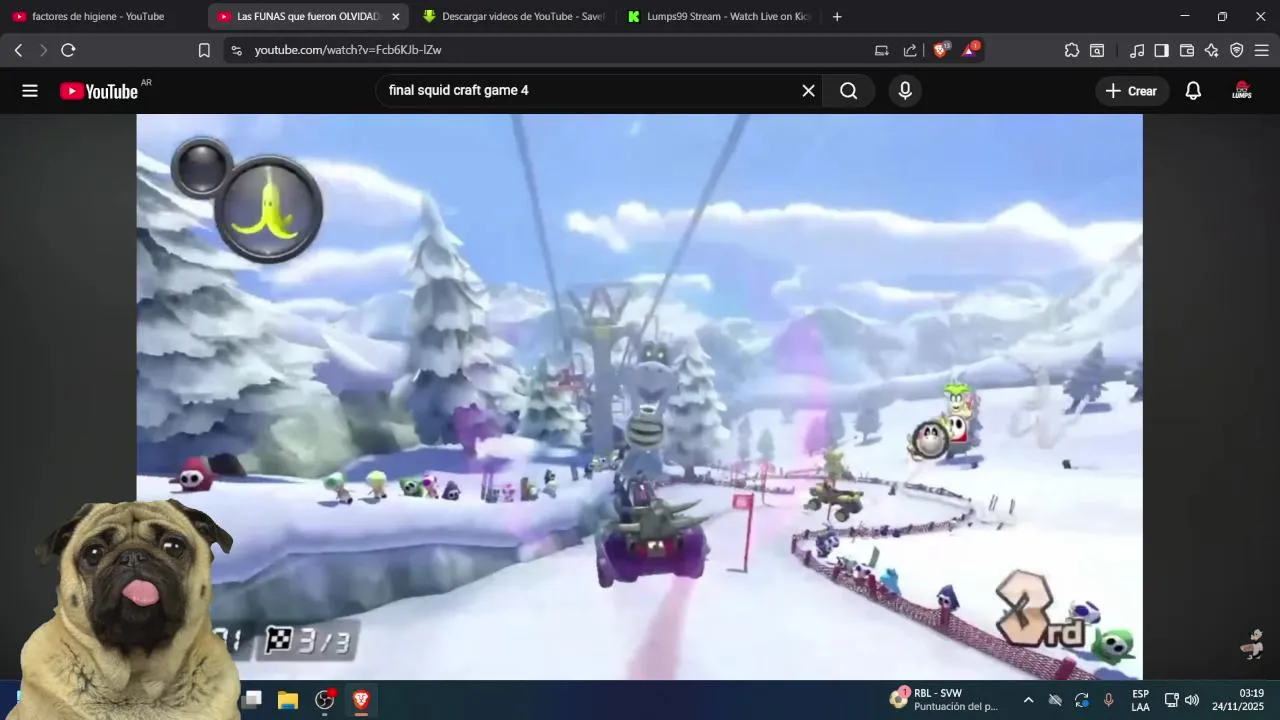Open YouTube notifications bell
The width and height of the screenshot is (1280, 720).
tap(1193, 91)
